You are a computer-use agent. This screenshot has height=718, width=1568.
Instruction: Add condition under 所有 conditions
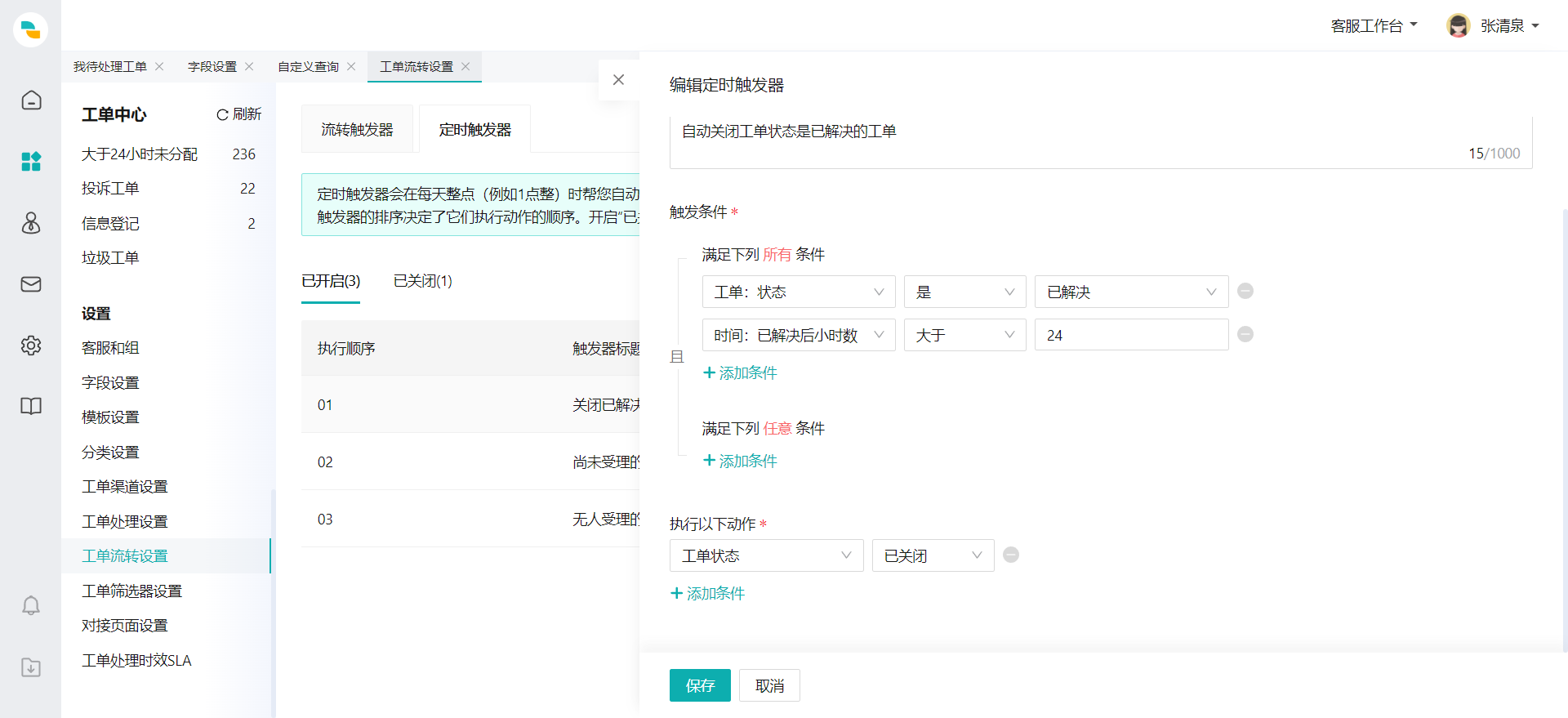tap(740, 372)
